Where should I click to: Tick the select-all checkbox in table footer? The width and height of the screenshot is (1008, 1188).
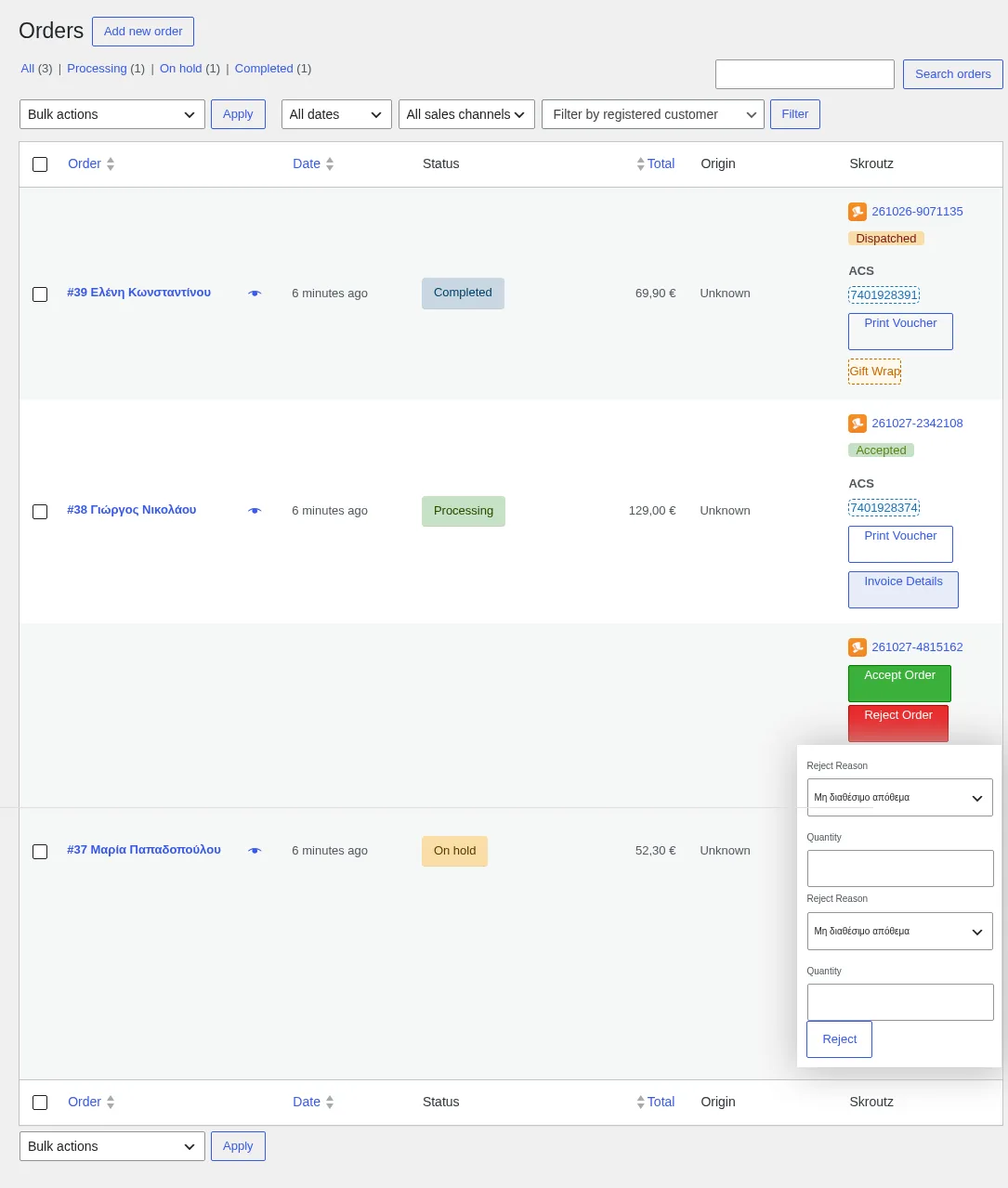click(x=40, y=1103)
